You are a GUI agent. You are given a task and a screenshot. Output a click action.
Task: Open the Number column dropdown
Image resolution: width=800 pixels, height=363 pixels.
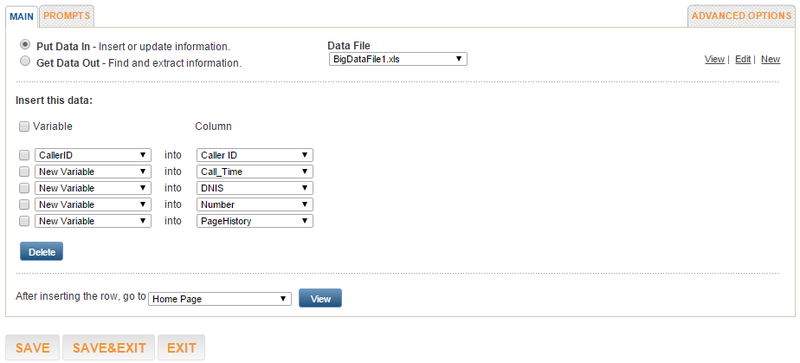[x=255, y=204]
